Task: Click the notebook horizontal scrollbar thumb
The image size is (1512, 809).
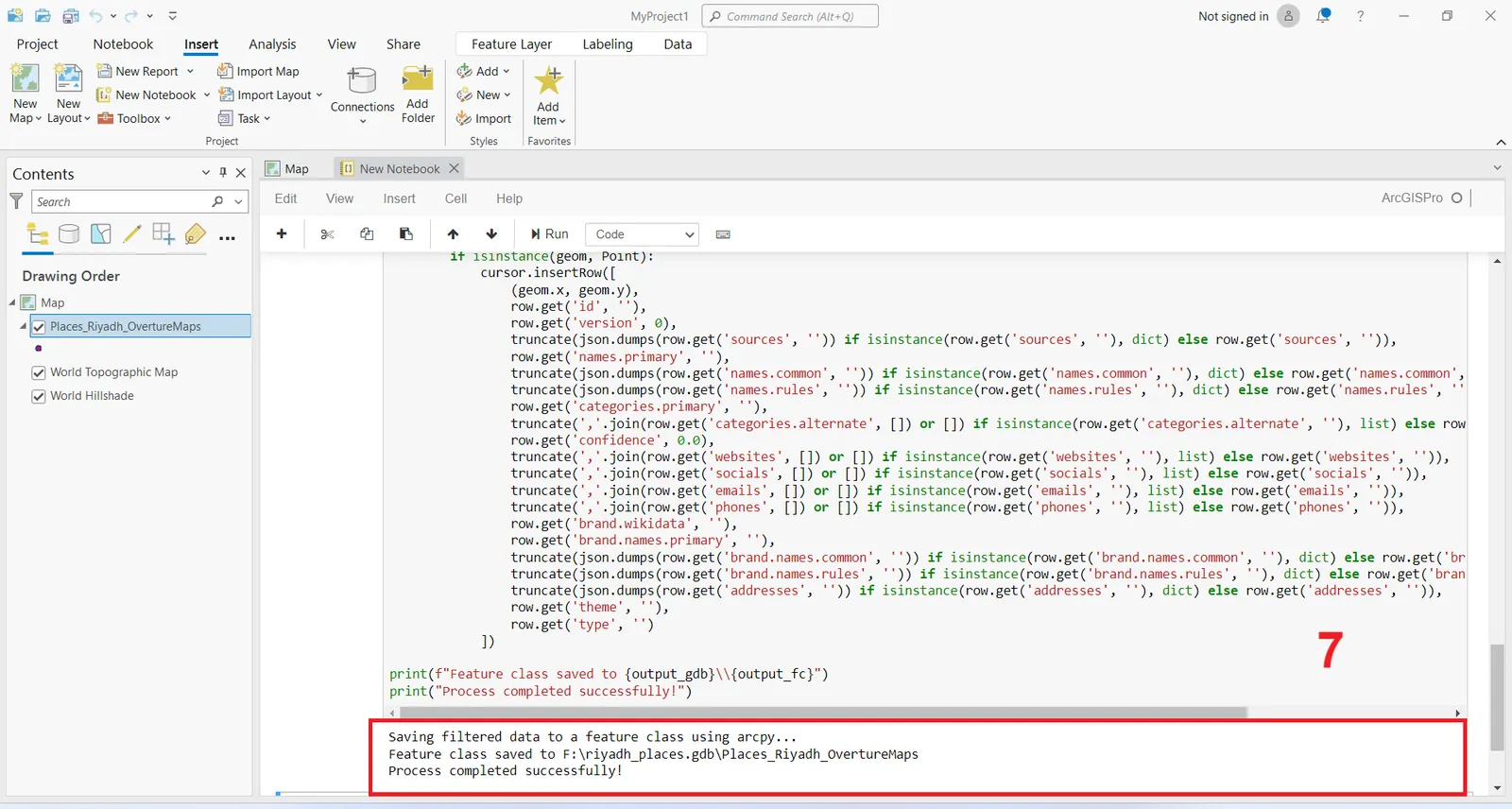Action: 824,713
